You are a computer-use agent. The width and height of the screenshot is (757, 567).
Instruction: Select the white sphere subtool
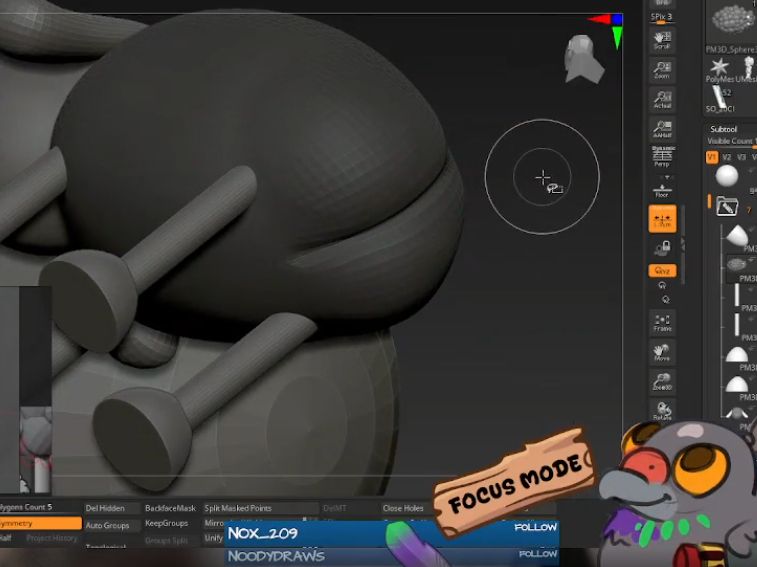727,176
